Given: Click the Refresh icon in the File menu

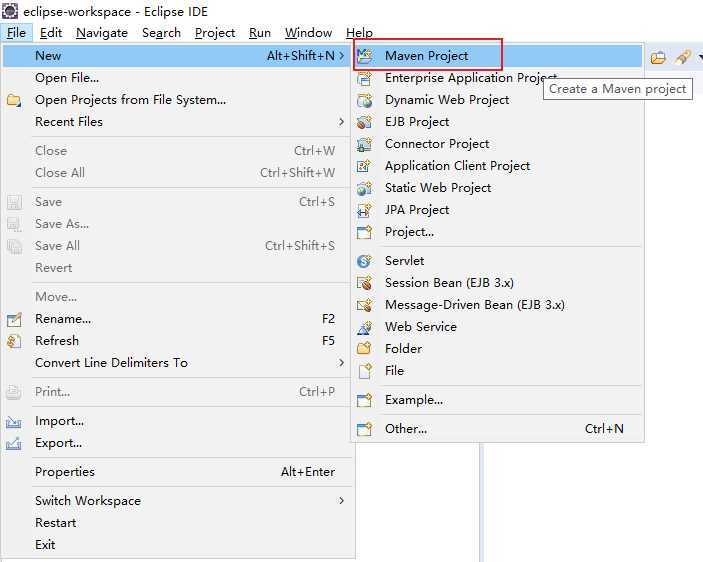Looking at the screenshot, I should pos(14,341).
